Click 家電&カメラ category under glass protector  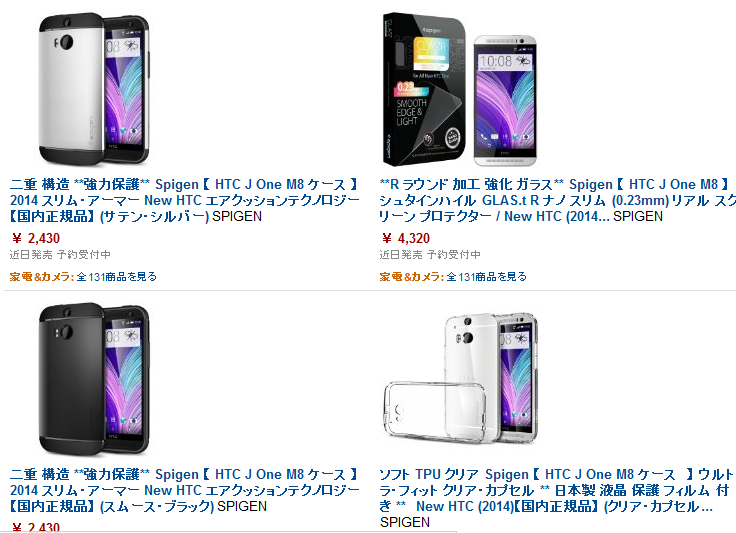(412, 277)
